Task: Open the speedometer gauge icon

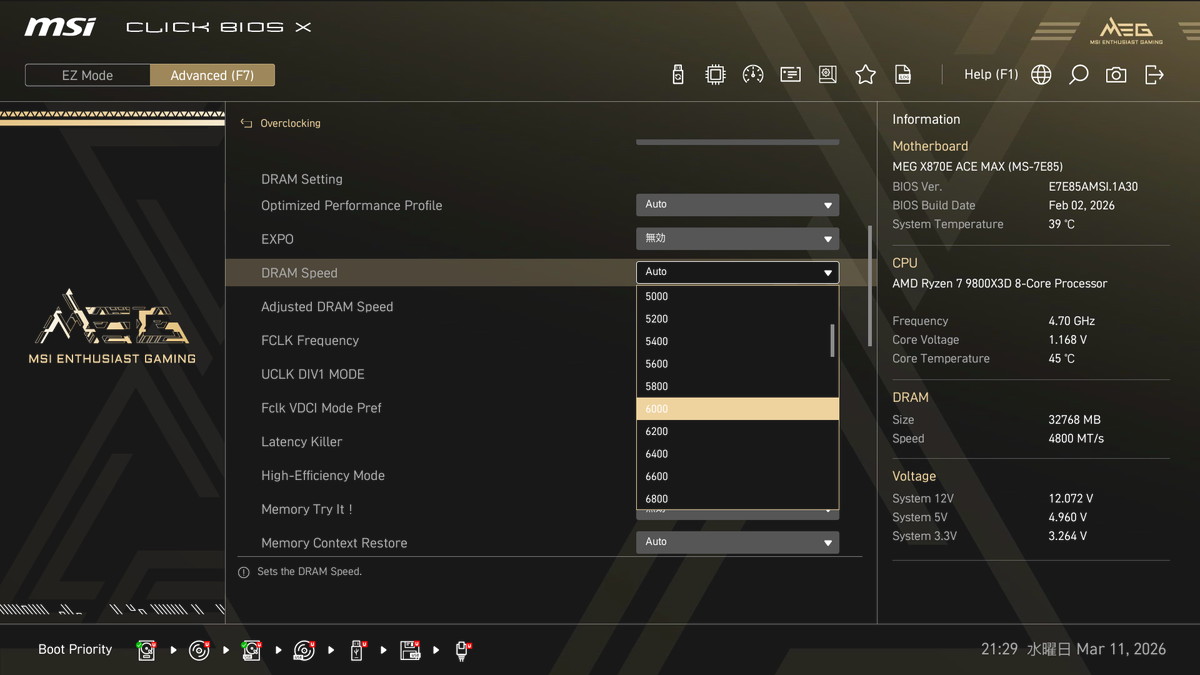Action: point(753,75)
